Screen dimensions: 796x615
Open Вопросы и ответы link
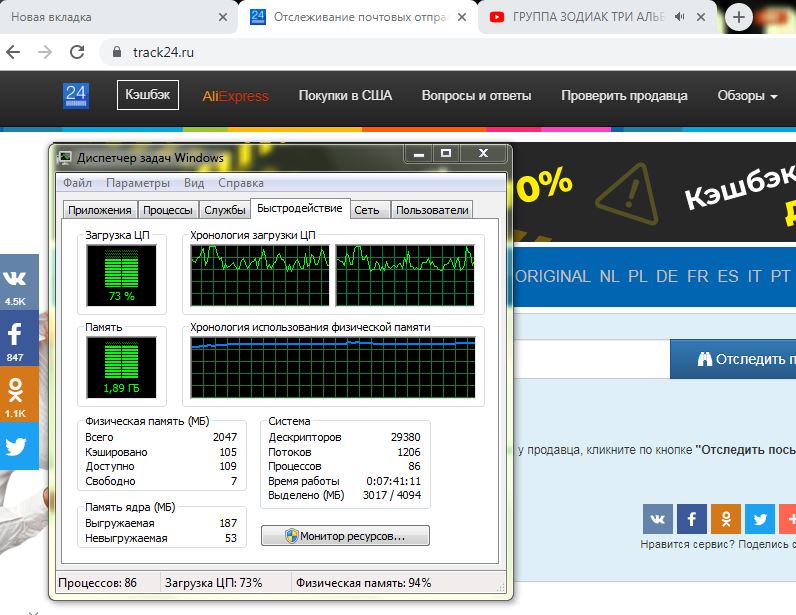coord(476,95)
